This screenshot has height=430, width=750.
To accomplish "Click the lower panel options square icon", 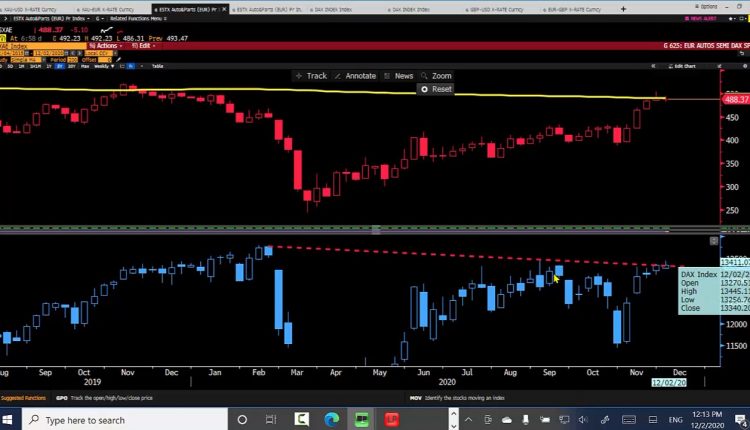I will pyautogui.click(x=714, y=241).
